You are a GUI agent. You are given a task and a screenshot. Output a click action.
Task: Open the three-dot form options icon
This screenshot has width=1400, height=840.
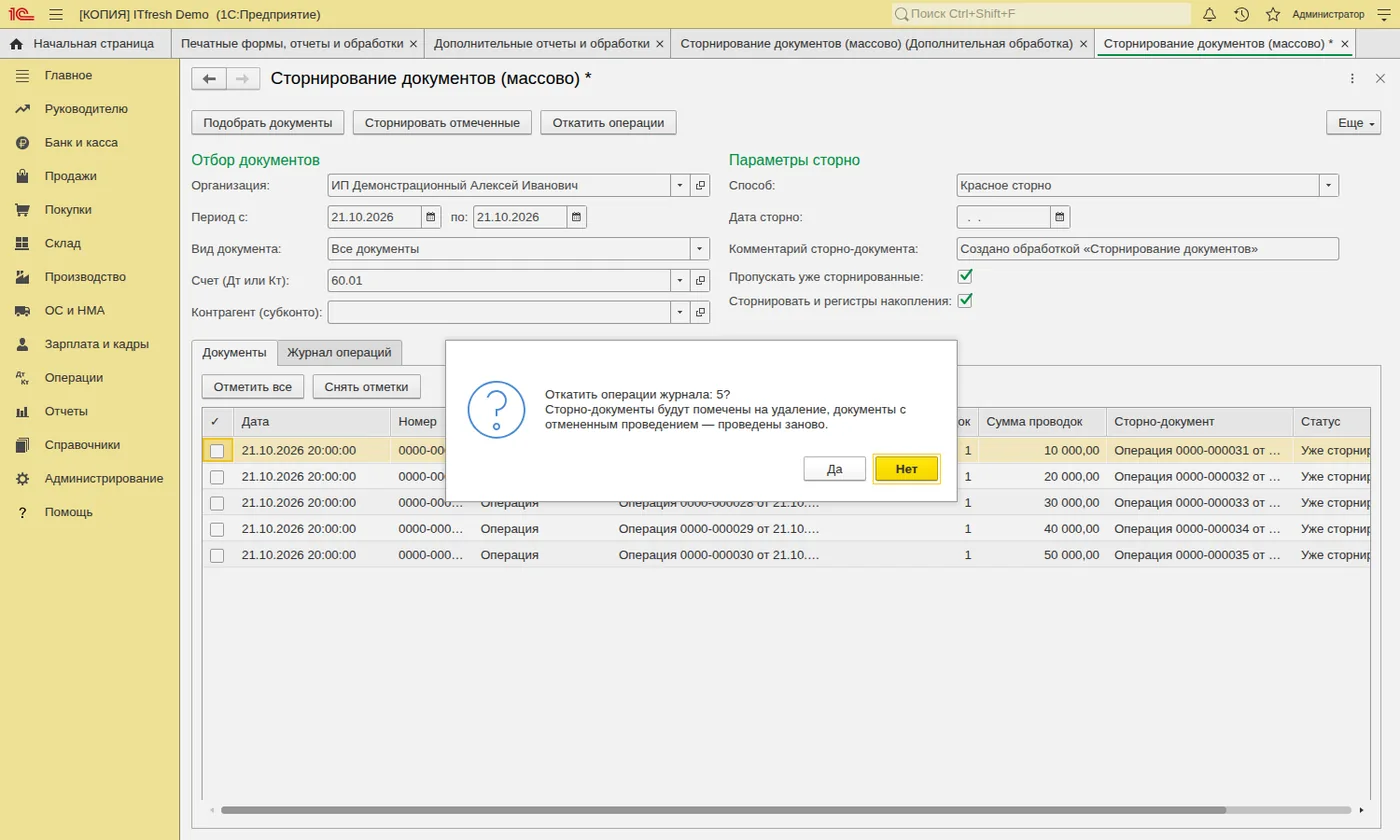click(1352, 79)
